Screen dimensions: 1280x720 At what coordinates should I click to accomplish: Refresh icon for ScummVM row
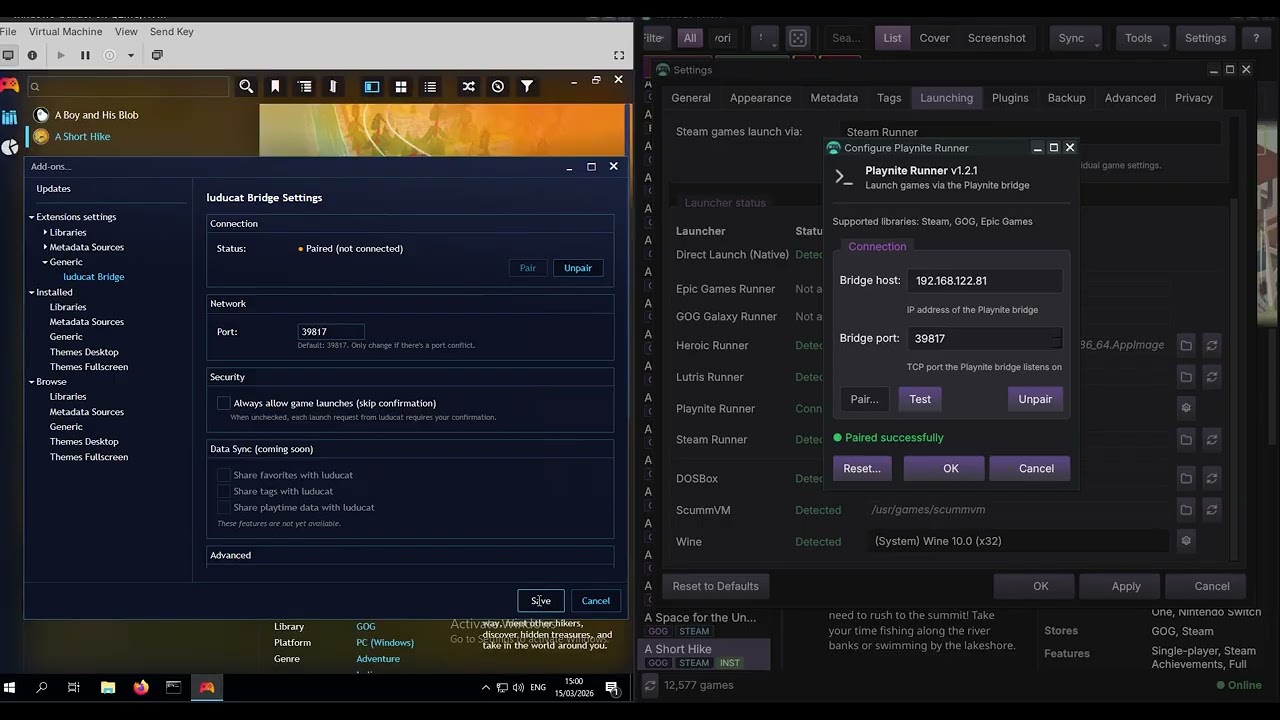(x=1212, y=510)
